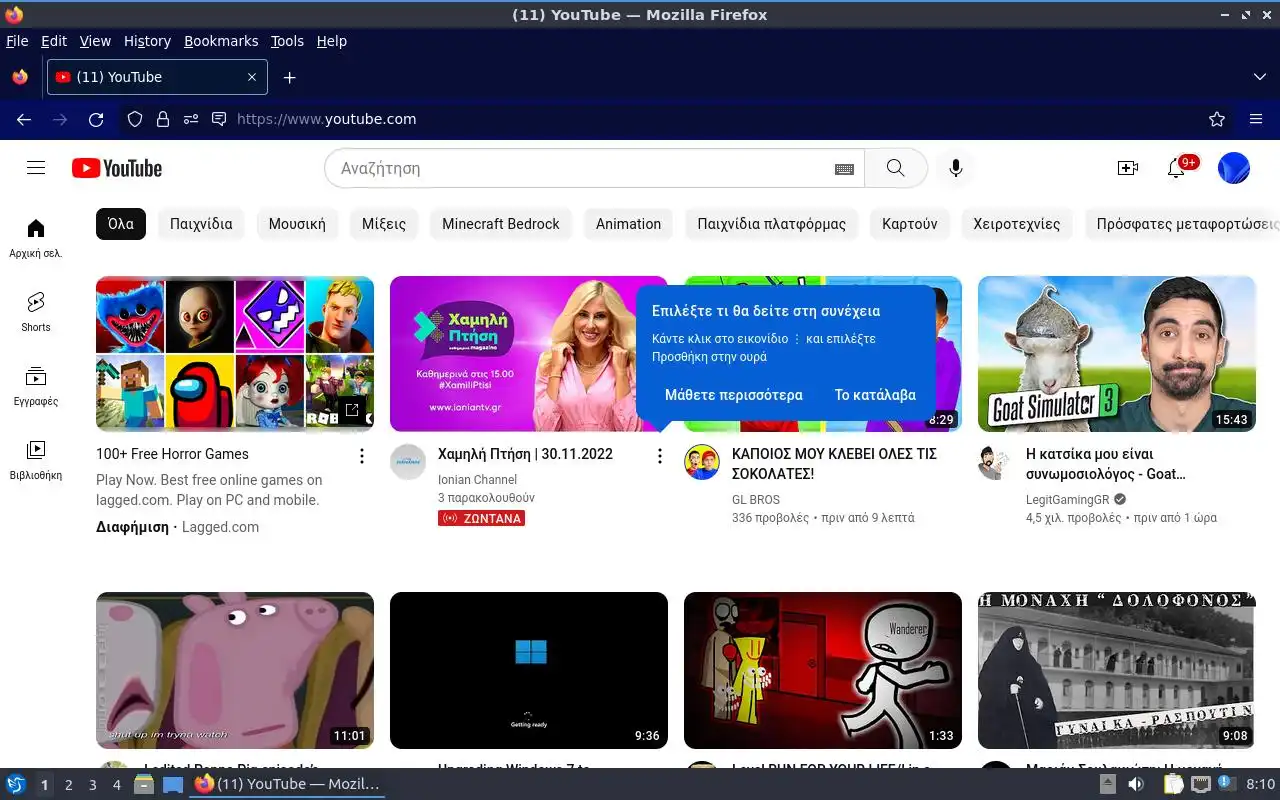Click GL BROS channel avatar
This screenshot has height=800, width=1280.
702,462
